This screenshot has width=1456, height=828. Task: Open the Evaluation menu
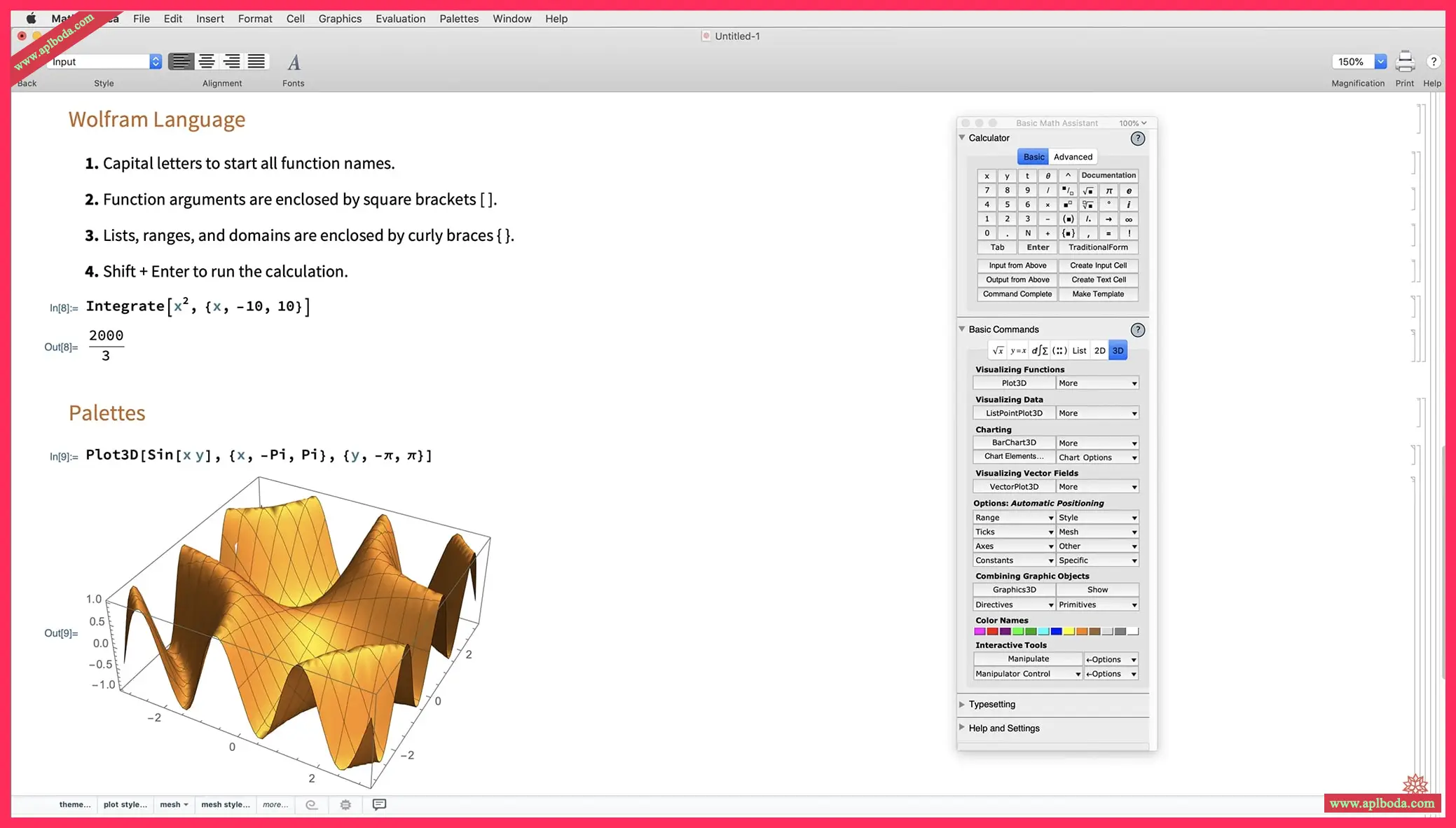(x=400, y=19)
